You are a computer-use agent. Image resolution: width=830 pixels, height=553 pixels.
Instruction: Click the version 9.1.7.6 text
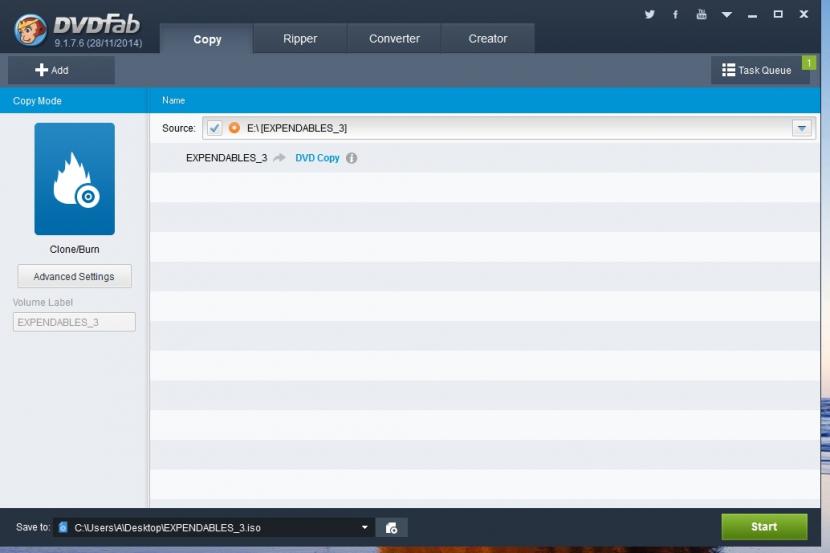click(98, 43)
